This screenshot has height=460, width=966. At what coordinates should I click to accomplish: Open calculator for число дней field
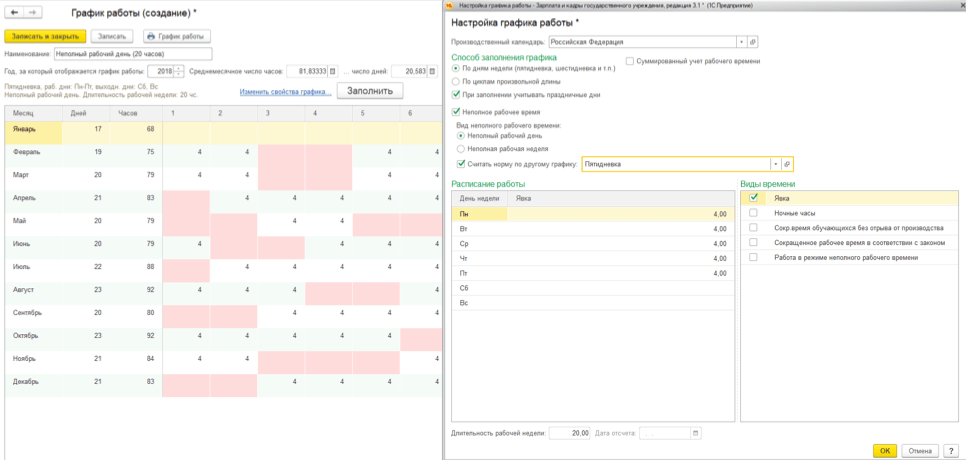pyautogui.click(x=431, y=71)
